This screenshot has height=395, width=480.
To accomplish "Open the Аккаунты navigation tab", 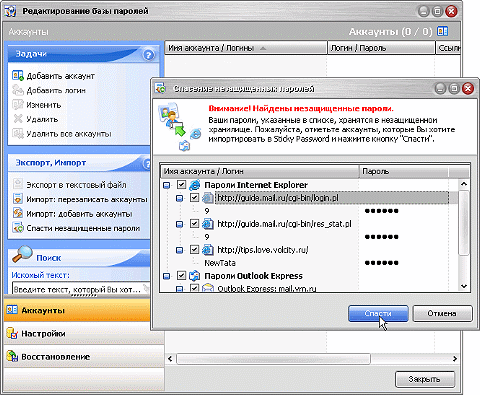I will (x=77, y=310).
